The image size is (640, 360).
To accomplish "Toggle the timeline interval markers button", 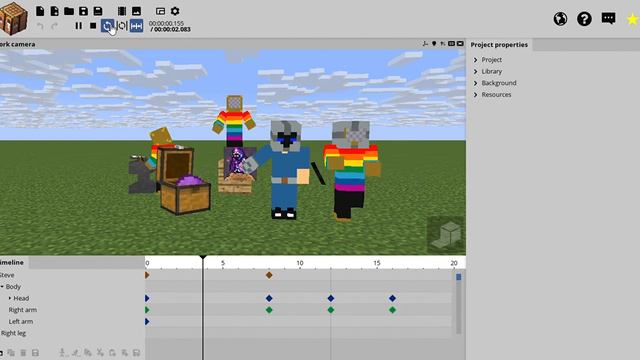I will [x=136, y=26].
